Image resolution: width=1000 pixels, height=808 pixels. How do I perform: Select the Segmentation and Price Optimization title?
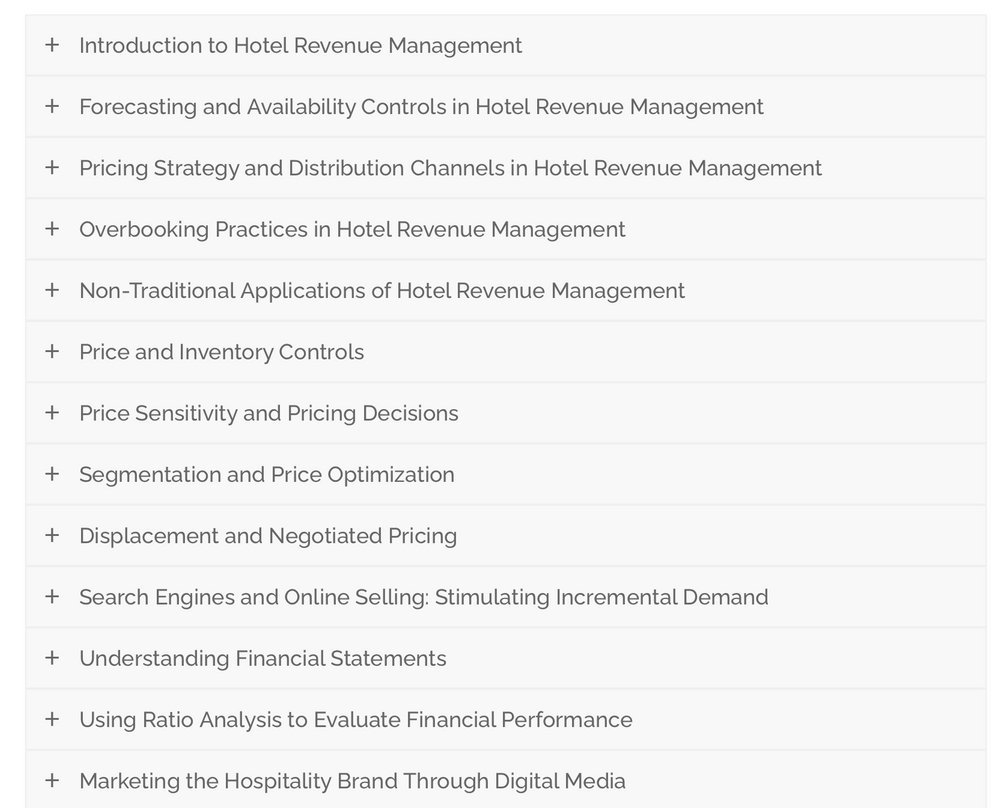click(266, 474)
